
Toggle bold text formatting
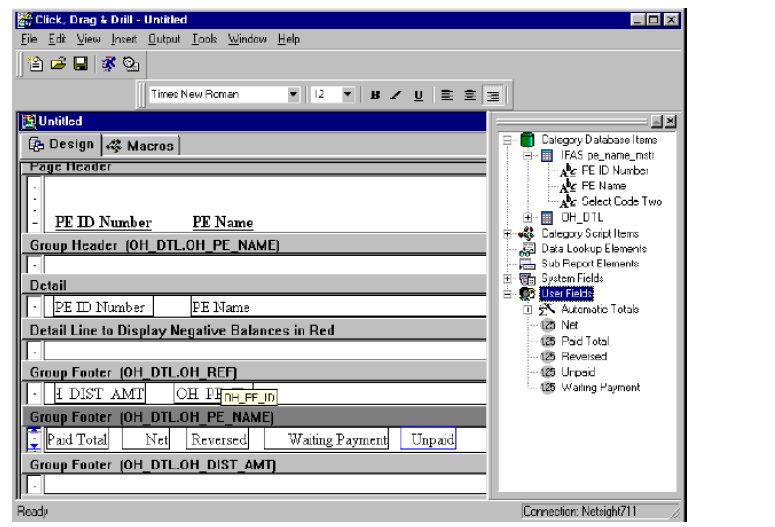point(375,95)
